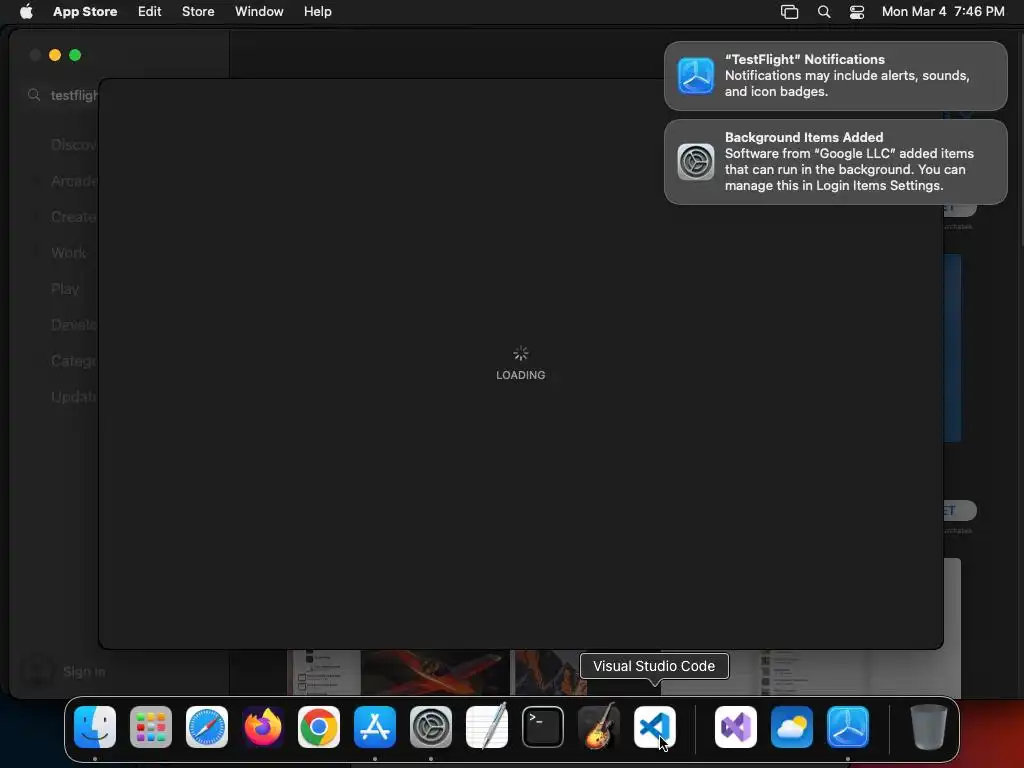Viewport: 1024px width, 768px height.
Task: Open the Background Items Added notification
Action: 836,162
